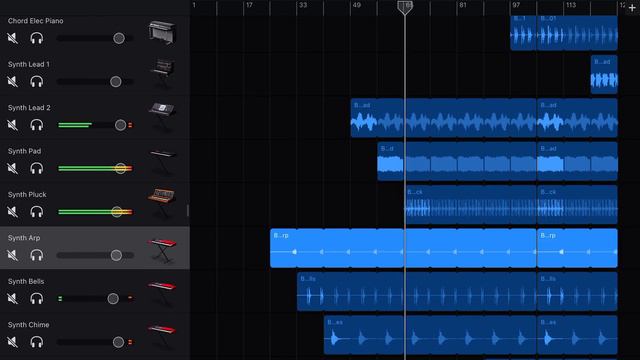Mute the Synth Chime speaker icon
This screenshot has height=360, width=640.
(x=13, y=342)
